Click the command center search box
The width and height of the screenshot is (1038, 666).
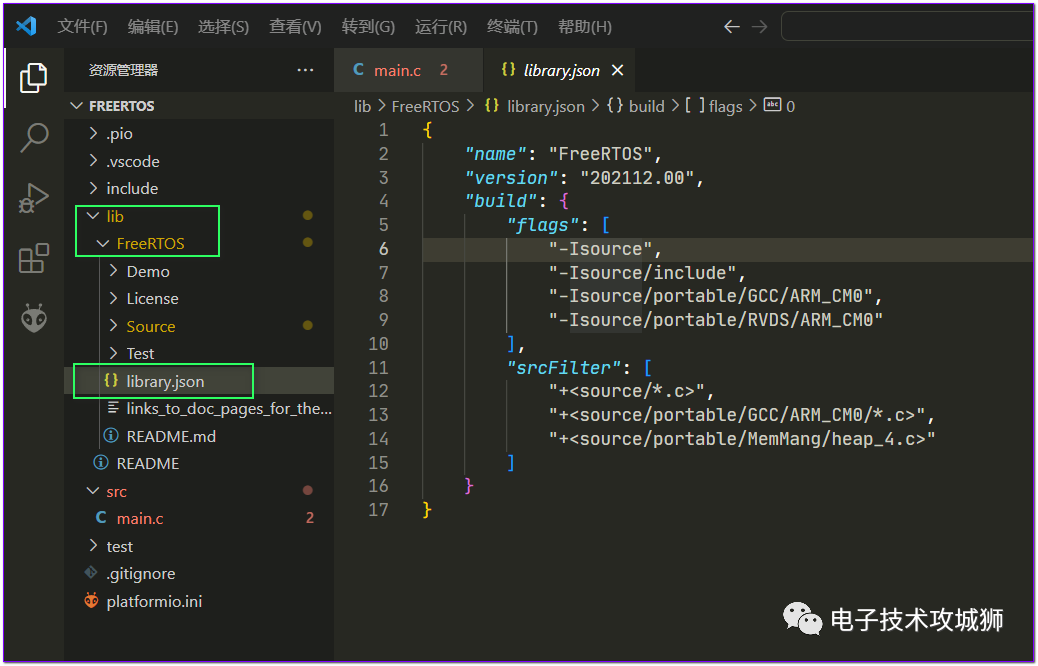pyautogui.click(x=907, y=27)
